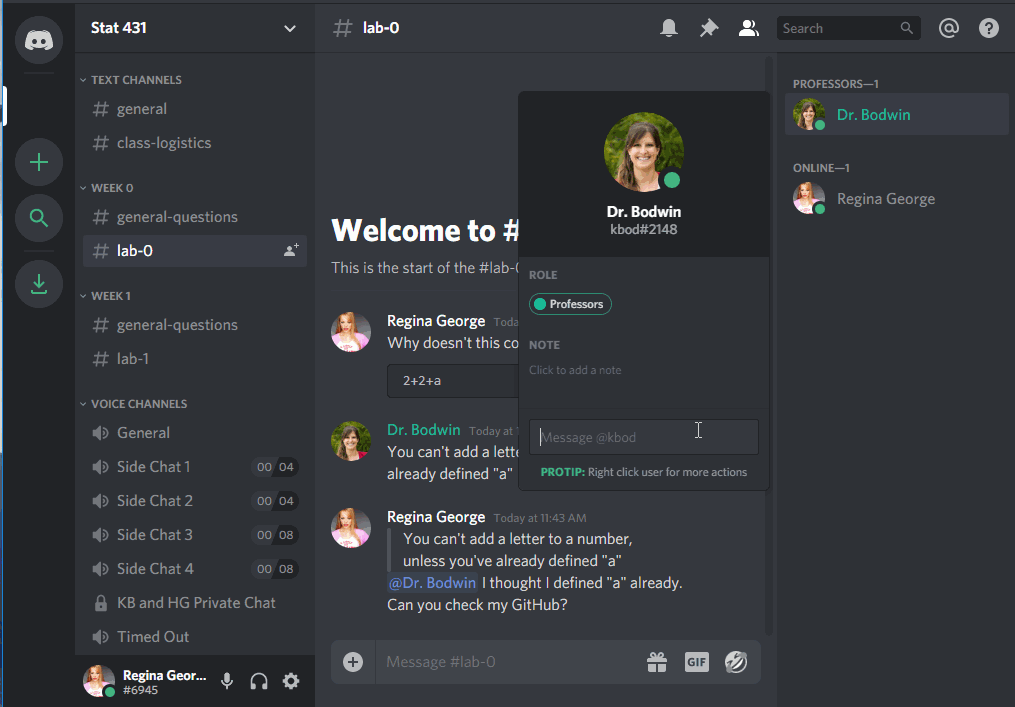
Task: Click the Message @kbod input field
Action: click(x=643, y=436)
